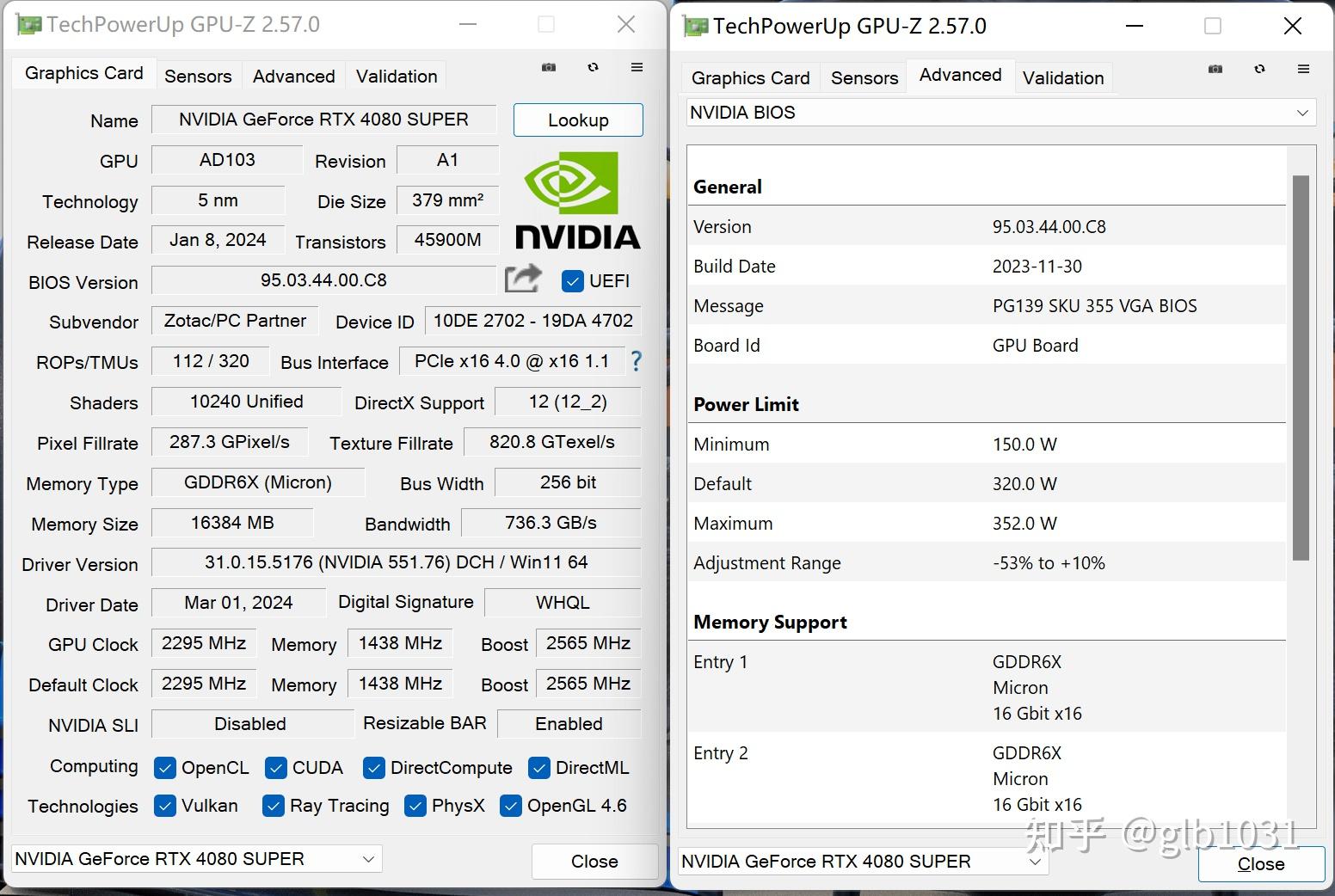Open the hamburger menu in right window
1335x896 pixels.
click(1303, 69)
